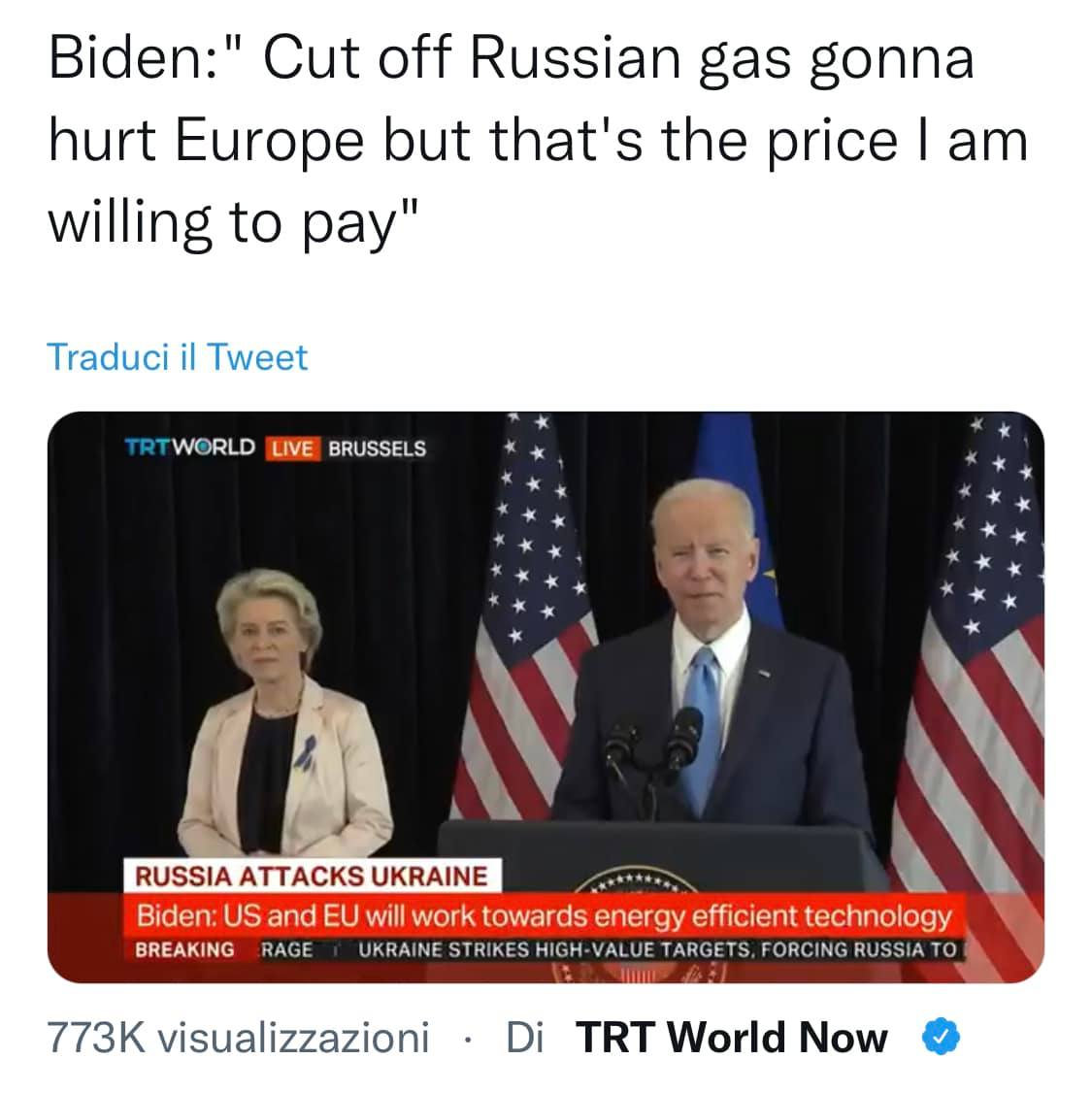Click the TRT World logo in video
Viewport: 1092px width, 1093px height.
pos(189,447)
